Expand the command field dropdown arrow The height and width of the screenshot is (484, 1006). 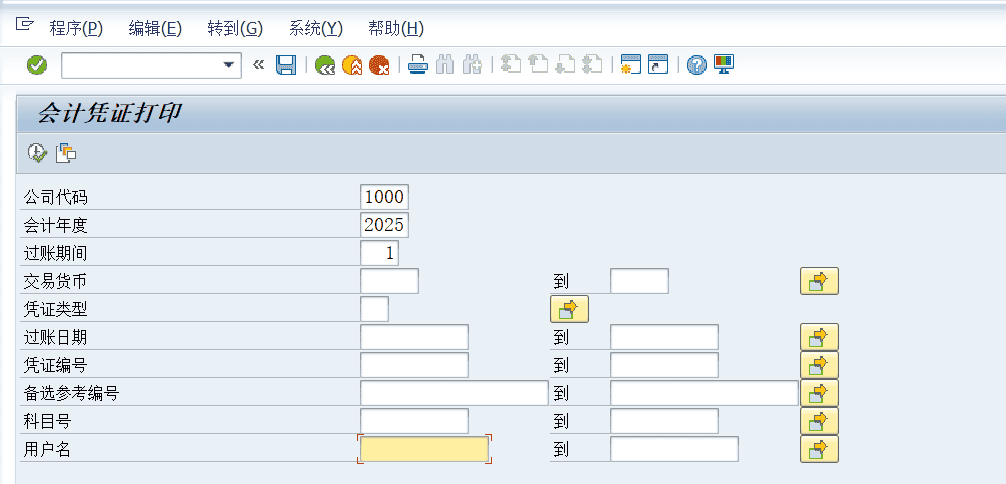[x=229, y=65]
